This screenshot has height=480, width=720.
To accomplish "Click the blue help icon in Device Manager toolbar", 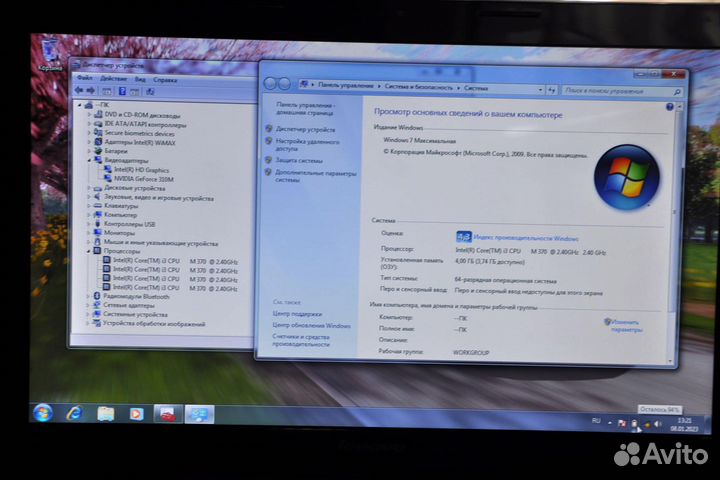I will 122,91.
